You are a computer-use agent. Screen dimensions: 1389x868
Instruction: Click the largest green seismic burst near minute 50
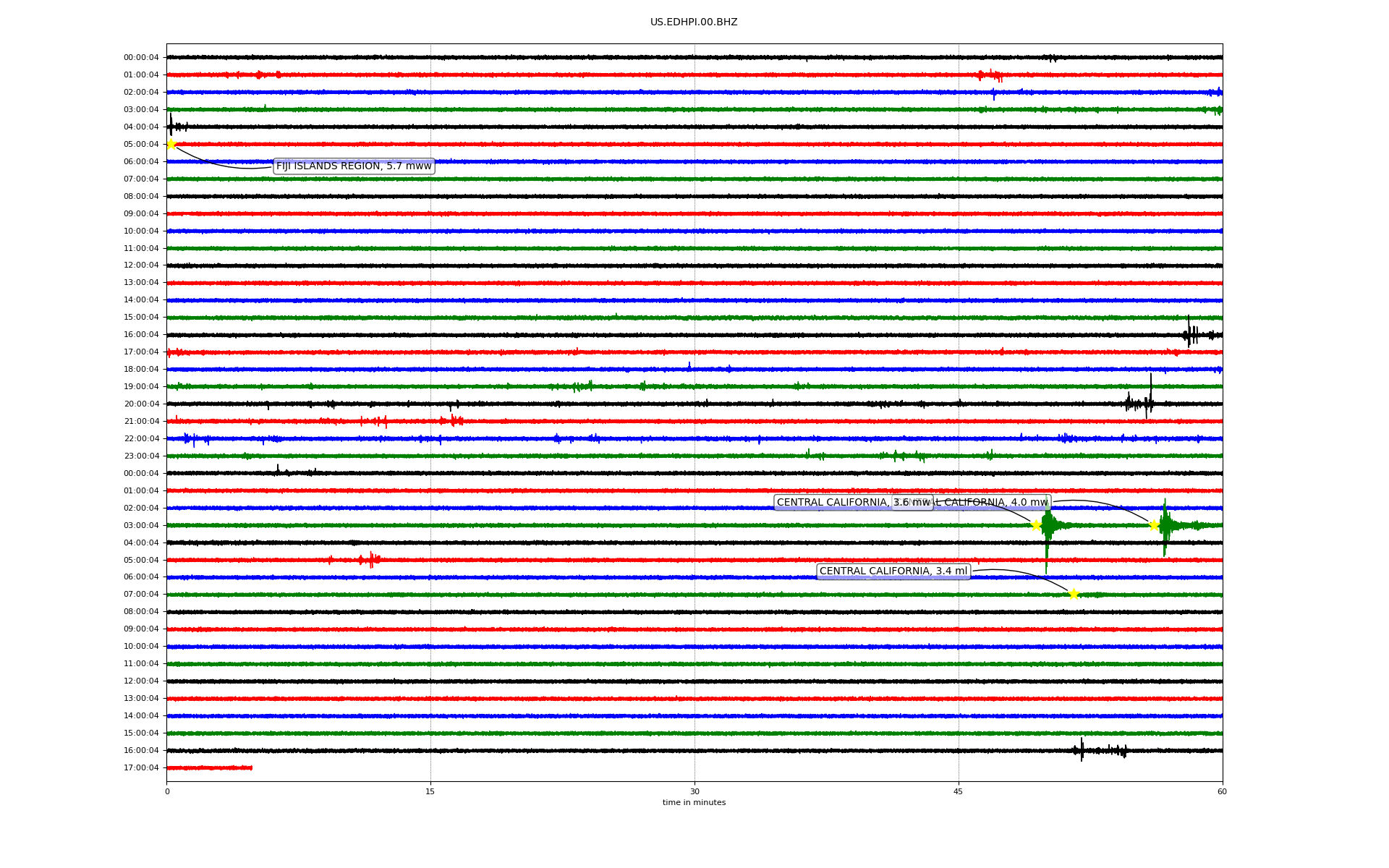click(x=1047, y=527)
